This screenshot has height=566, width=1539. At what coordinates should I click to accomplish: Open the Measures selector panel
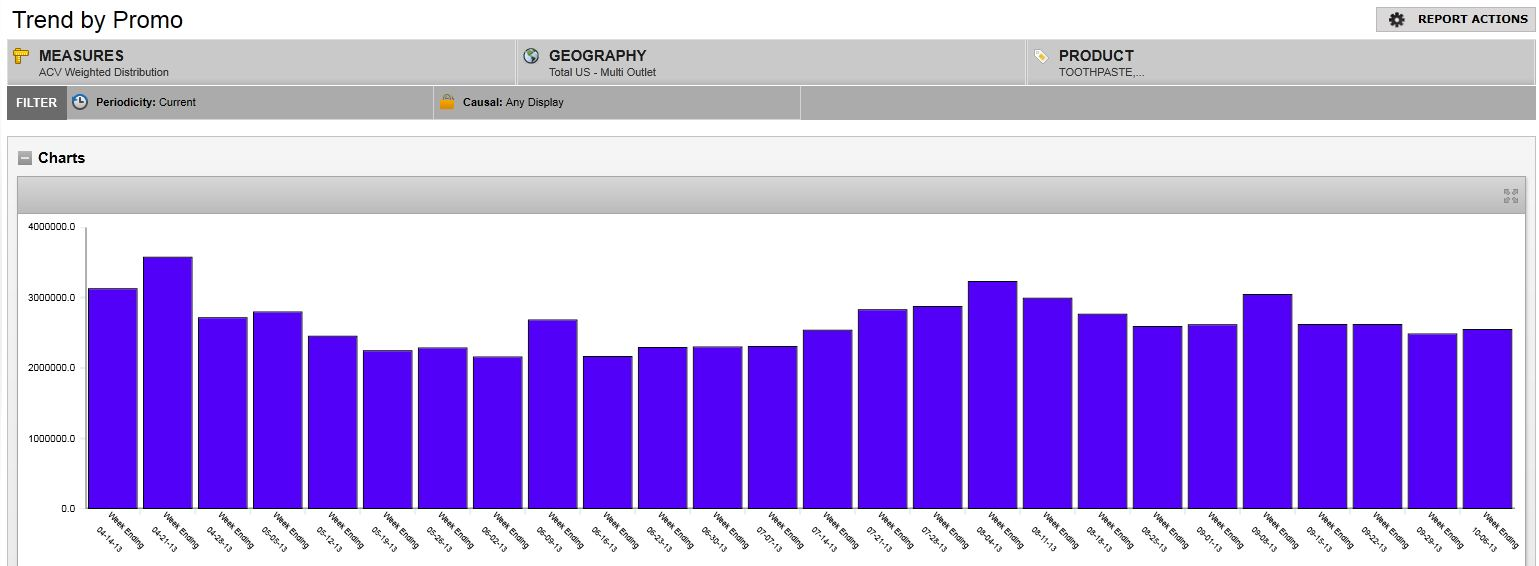(260, 63)
